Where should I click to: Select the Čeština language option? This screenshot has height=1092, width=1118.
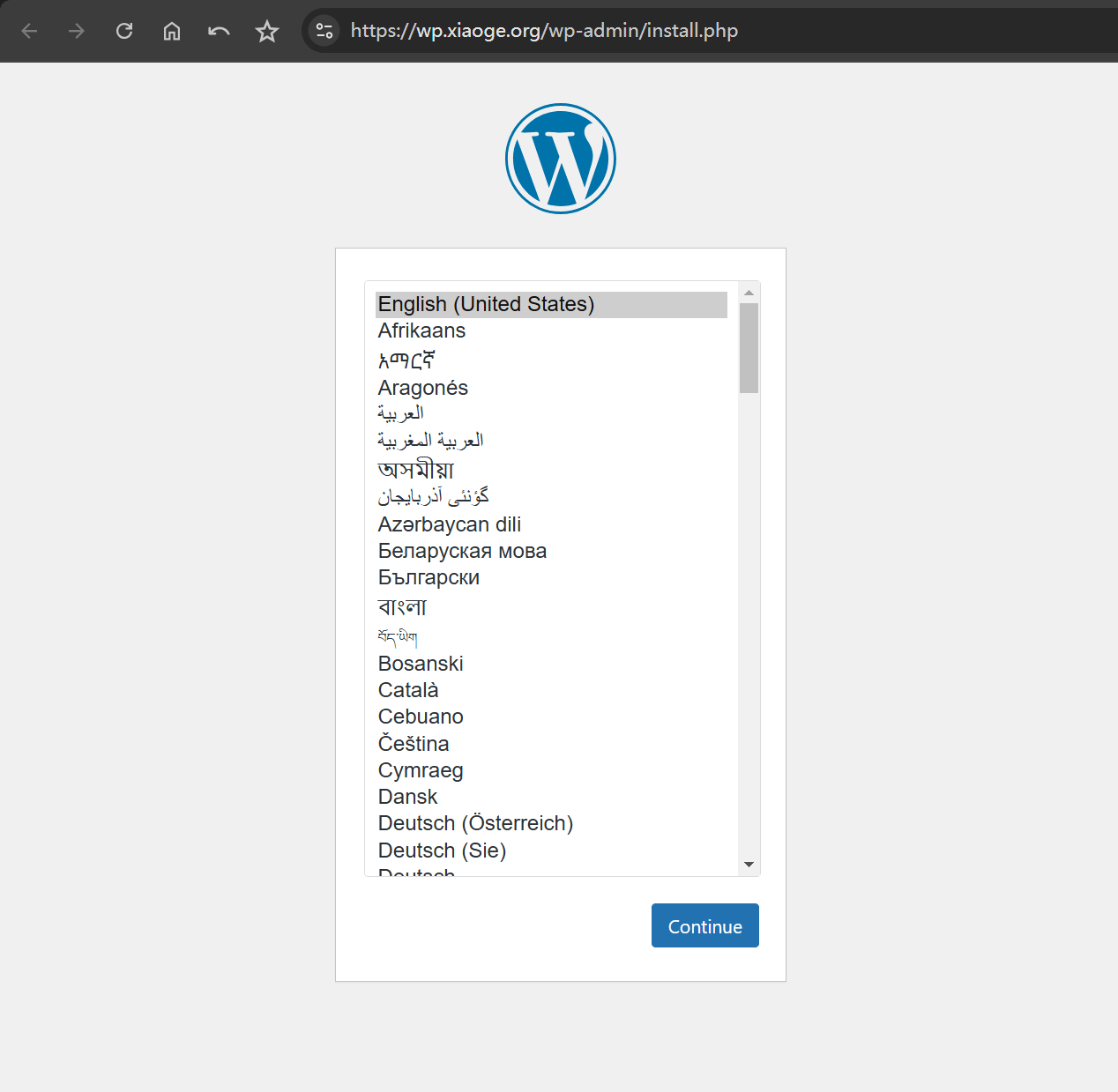(414, 744)
